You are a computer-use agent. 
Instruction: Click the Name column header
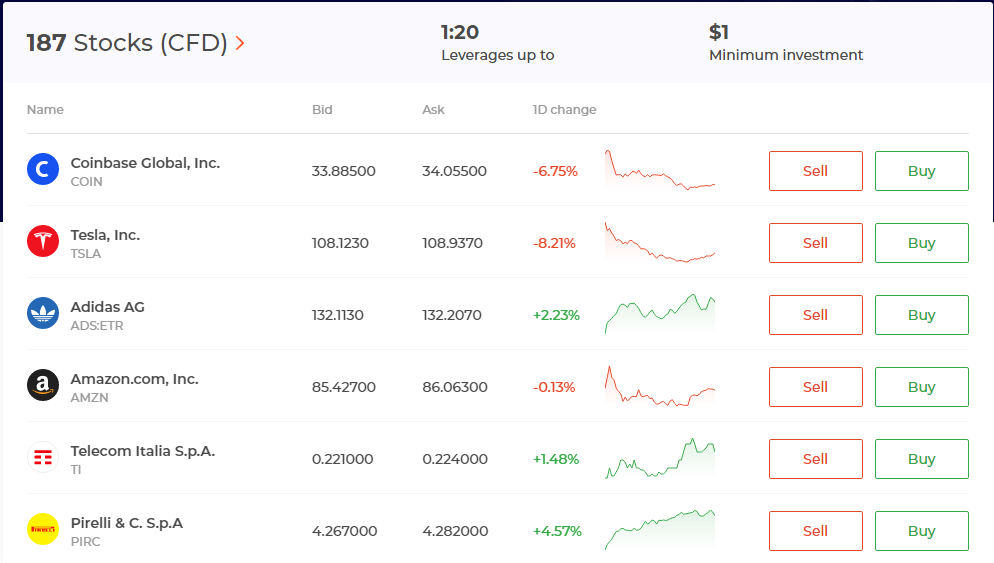click(x=45, y=110)
